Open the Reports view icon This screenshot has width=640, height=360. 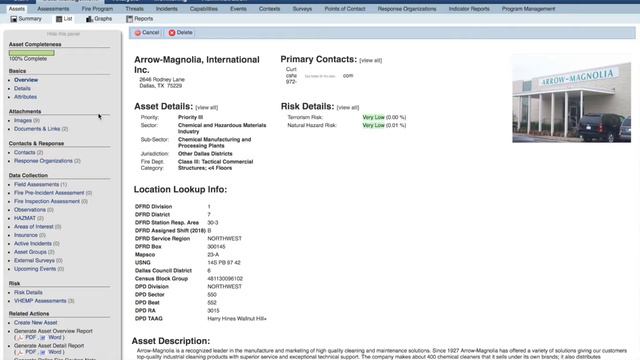pos(129,19)
